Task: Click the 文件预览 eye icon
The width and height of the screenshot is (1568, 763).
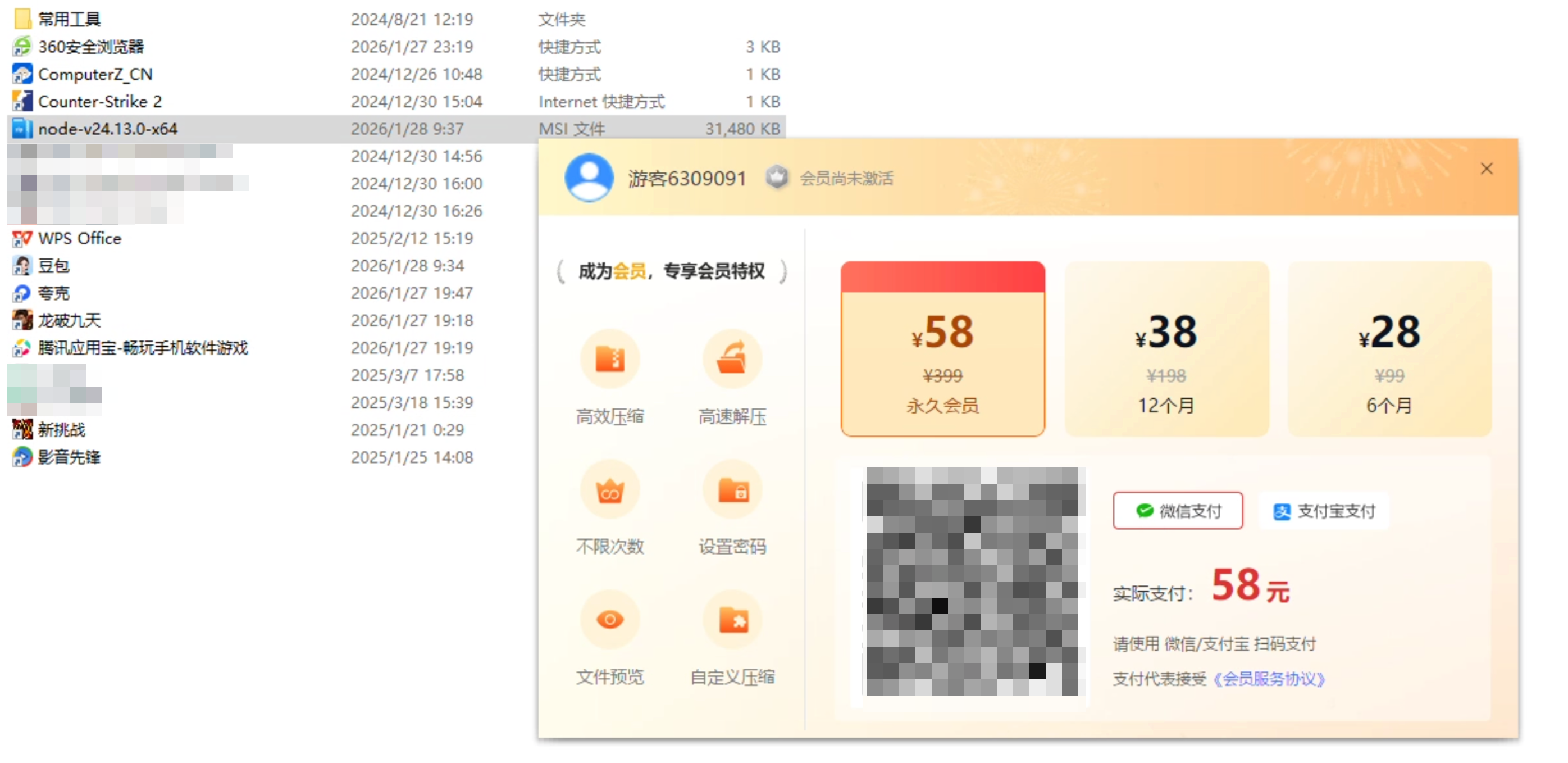Action: (609, 620)
